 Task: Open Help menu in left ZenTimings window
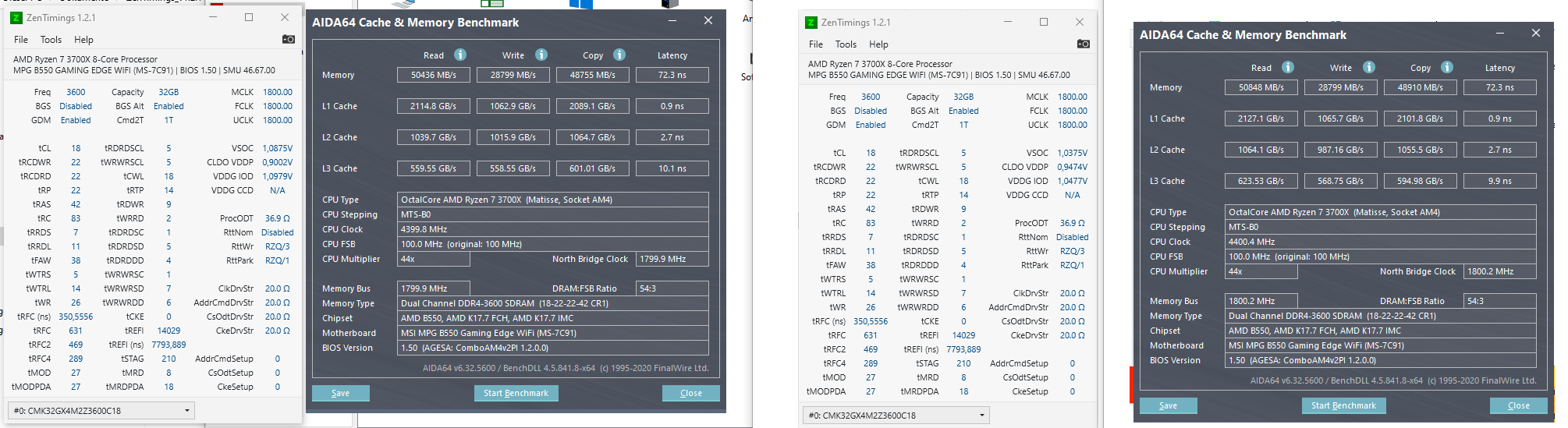pos(83,40)
